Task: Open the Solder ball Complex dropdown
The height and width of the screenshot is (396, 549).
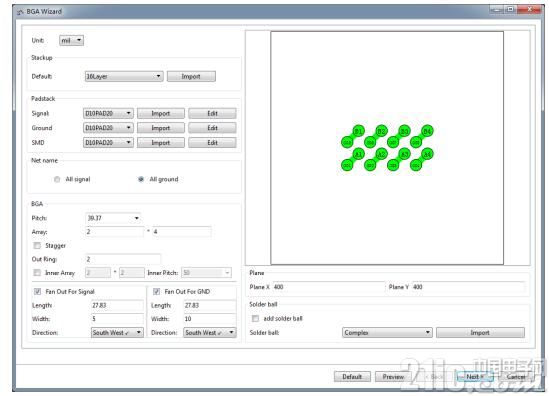Action: tap(387, 333)
